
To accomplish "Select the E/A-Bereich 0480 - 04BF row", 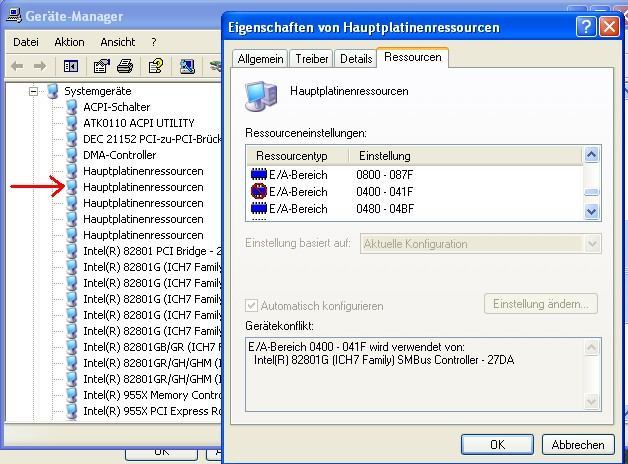I will click(x=415, y=209).
